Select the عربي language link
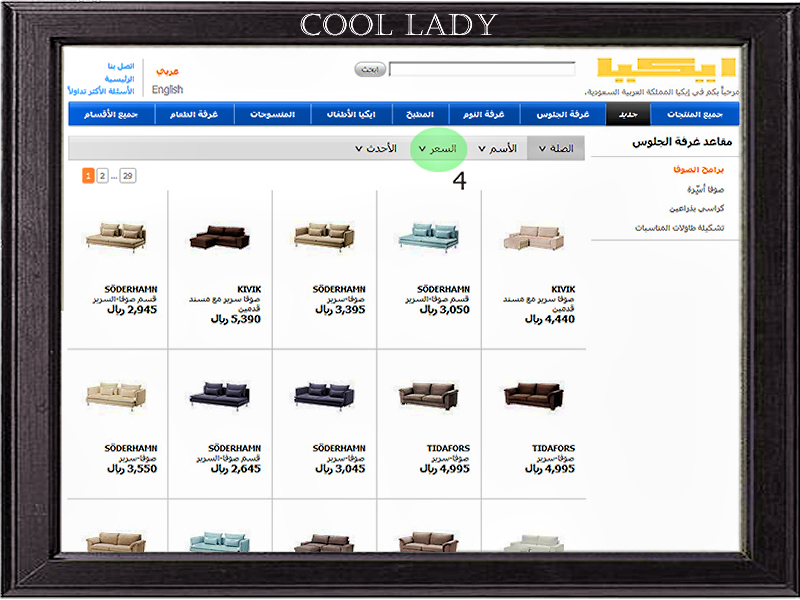 point(167,71)
